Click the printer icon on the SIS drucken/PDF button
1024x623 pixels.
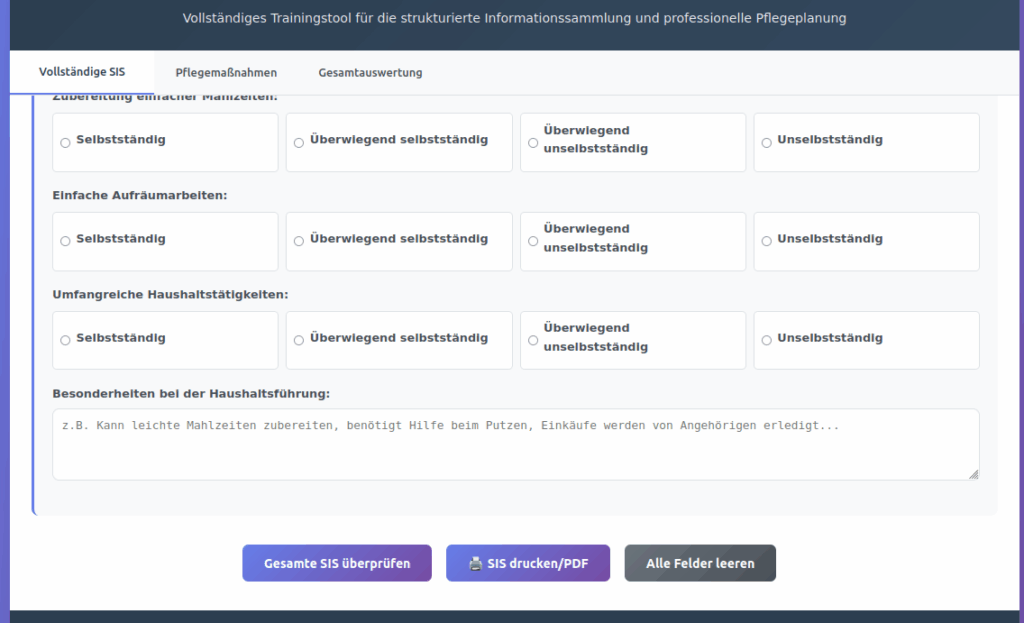tap(475, 564)
